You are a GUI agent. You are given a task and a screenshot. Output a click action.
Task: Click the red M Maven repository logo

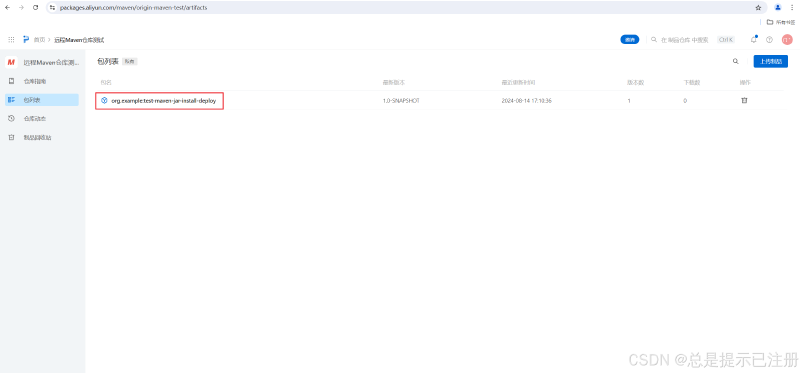pos(11,62)
